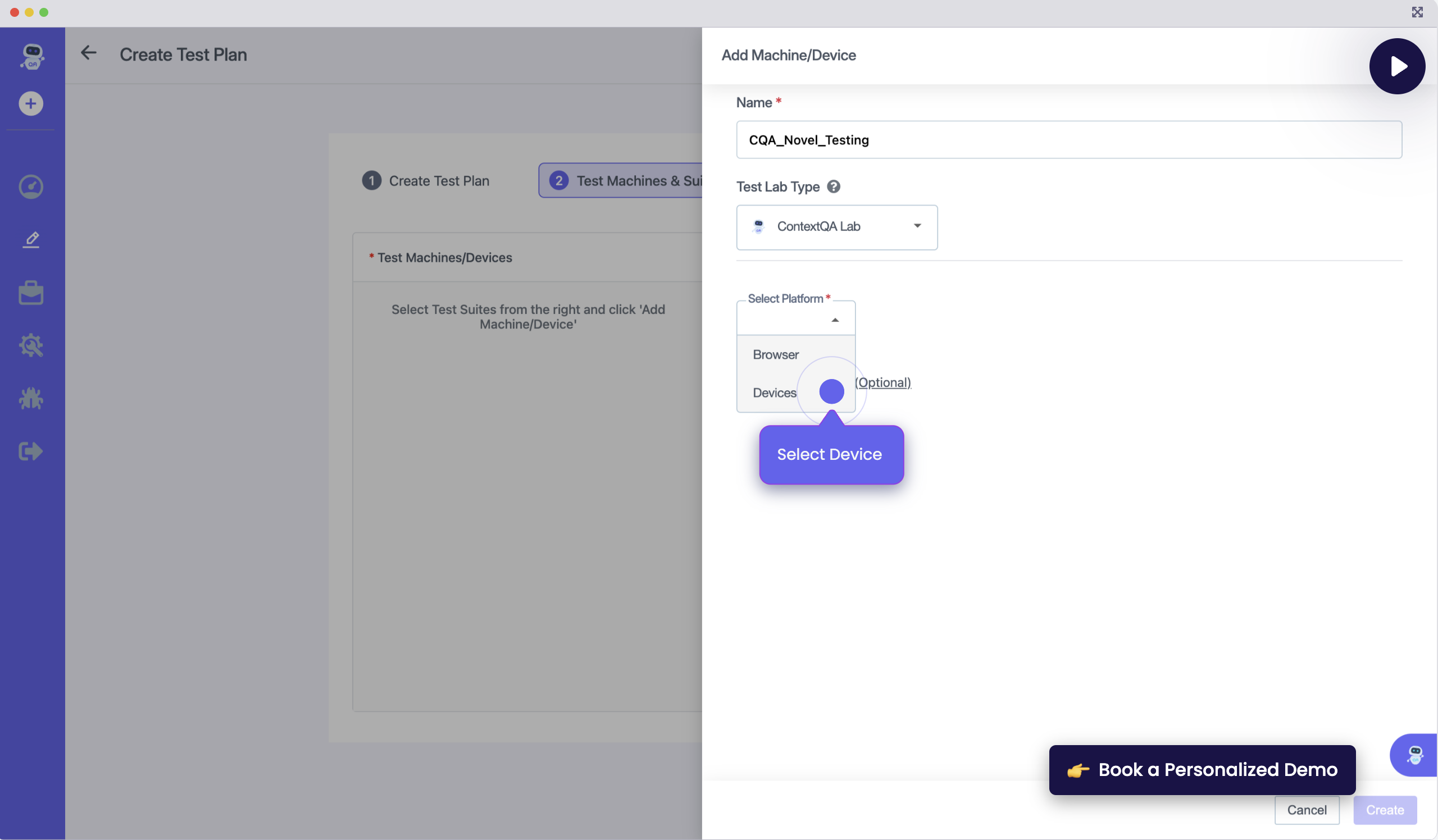
Task: Choose the Browser option from the platform list
Action: click(776, 355)
